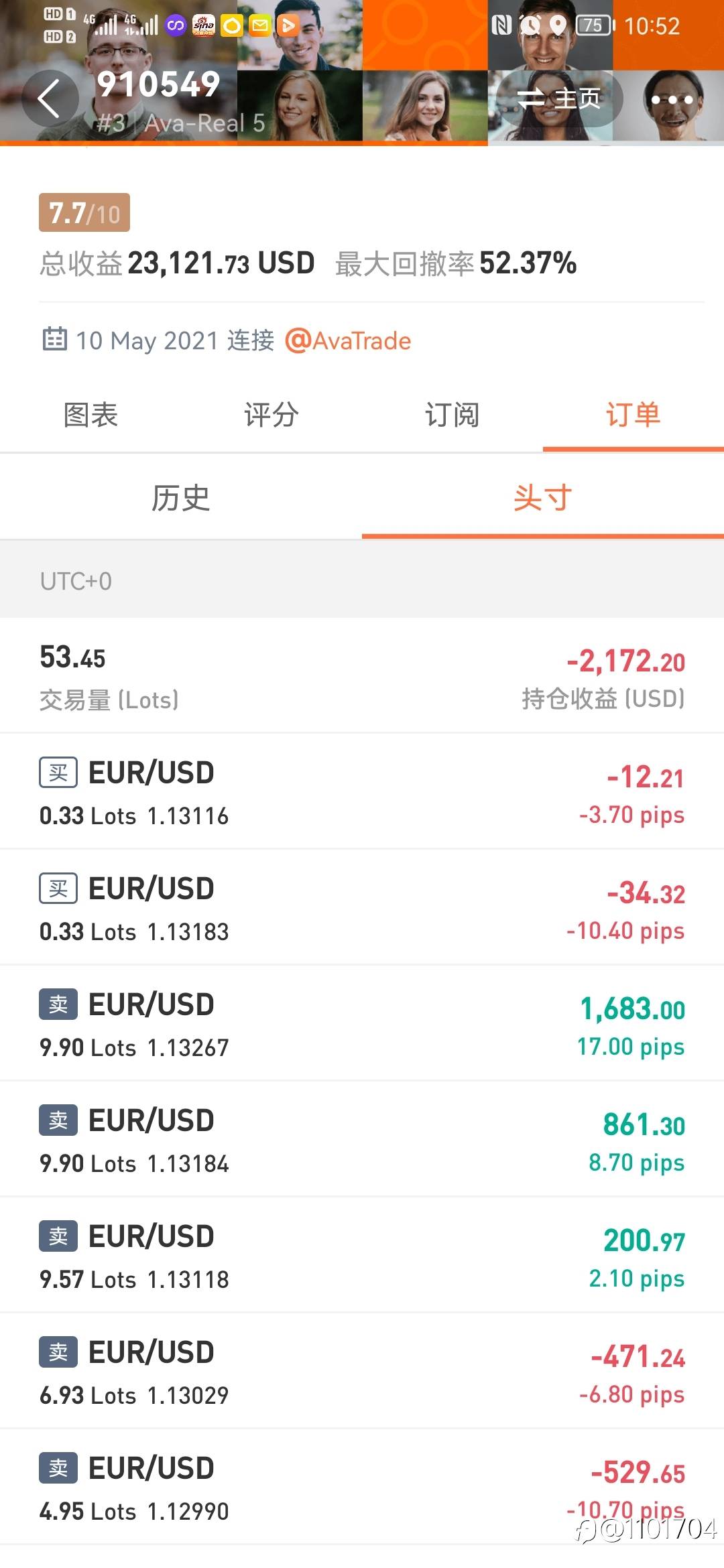This screenshot has height=1568, width=724.
Task: Select the 订单 tab
Action: click(x=633, y=415)
